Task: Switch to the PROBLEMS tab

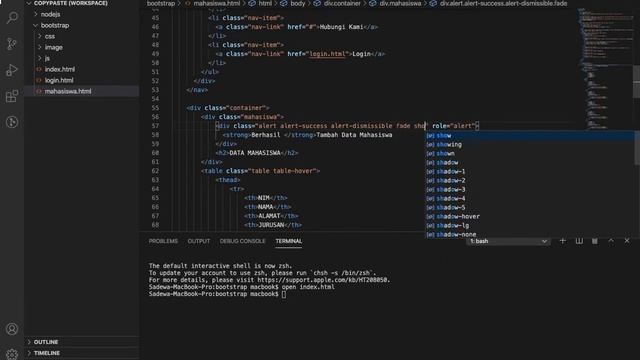Action: point(163,241)
